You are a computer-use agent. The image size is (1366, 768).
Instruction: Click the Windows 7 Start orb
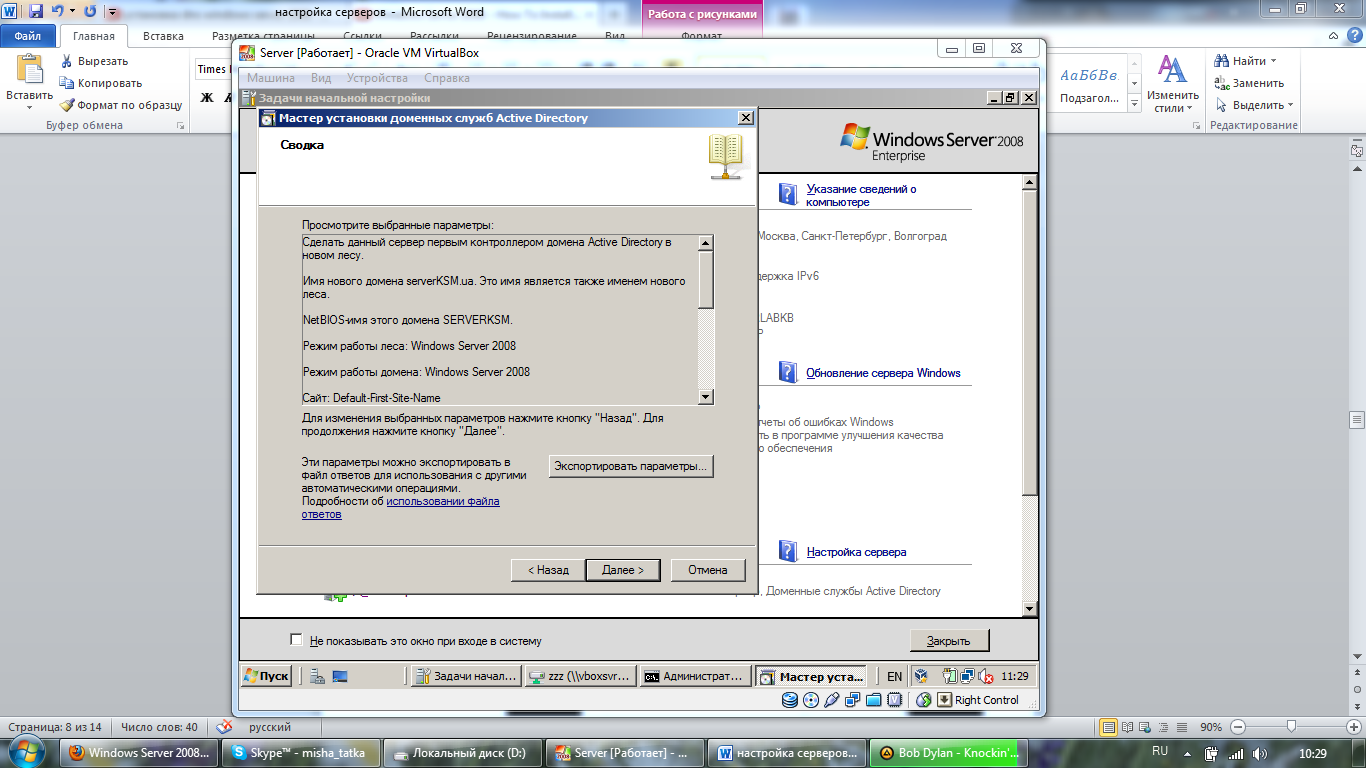tap(28, 752)
